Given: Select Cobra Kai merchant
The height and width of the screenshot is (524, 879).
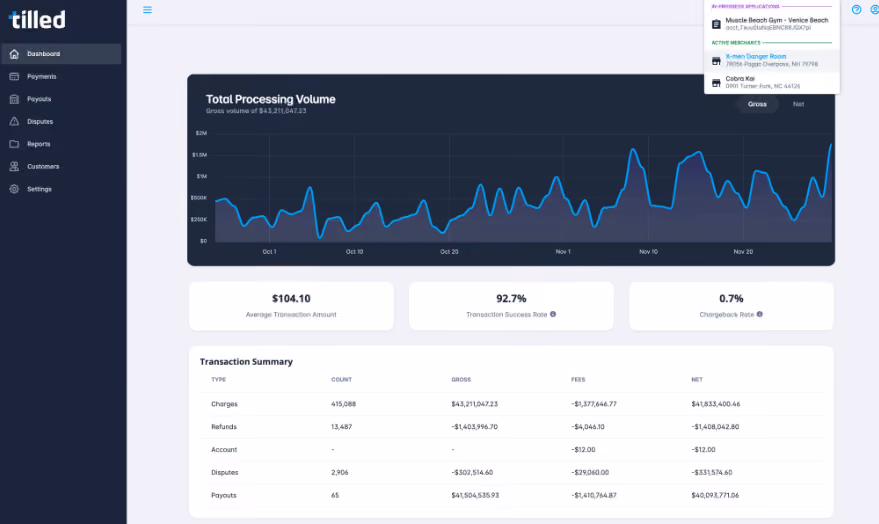Looking at the screenshot, I should (772, 82).
